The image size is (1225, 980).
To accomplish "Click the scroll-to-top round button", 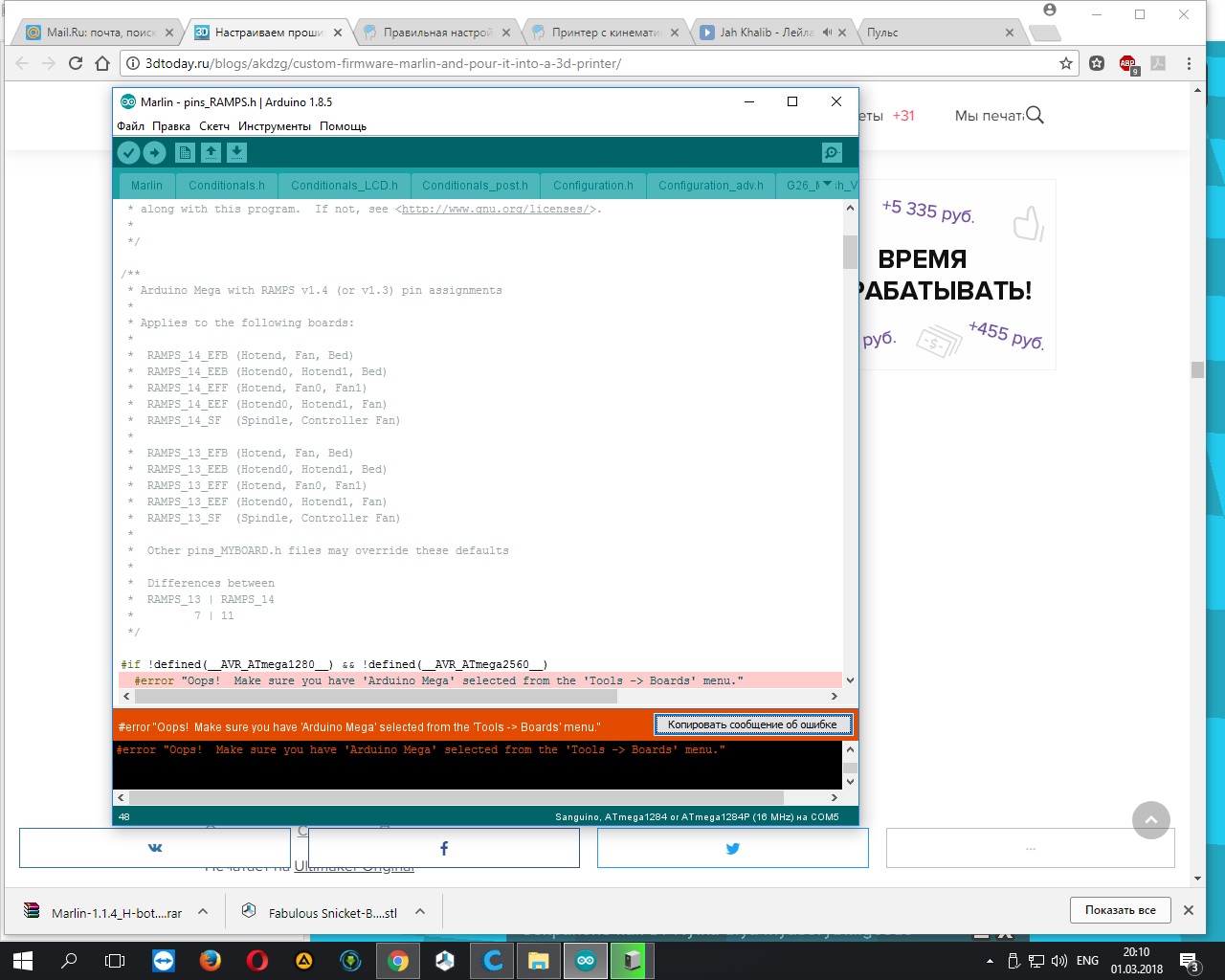I will 1150,820.
